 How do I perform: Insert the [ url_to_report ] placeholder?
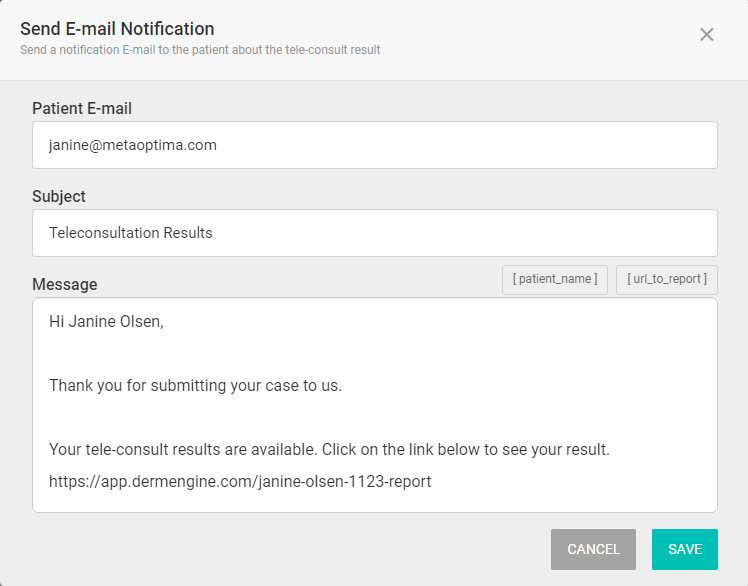[x=667, y=280]
